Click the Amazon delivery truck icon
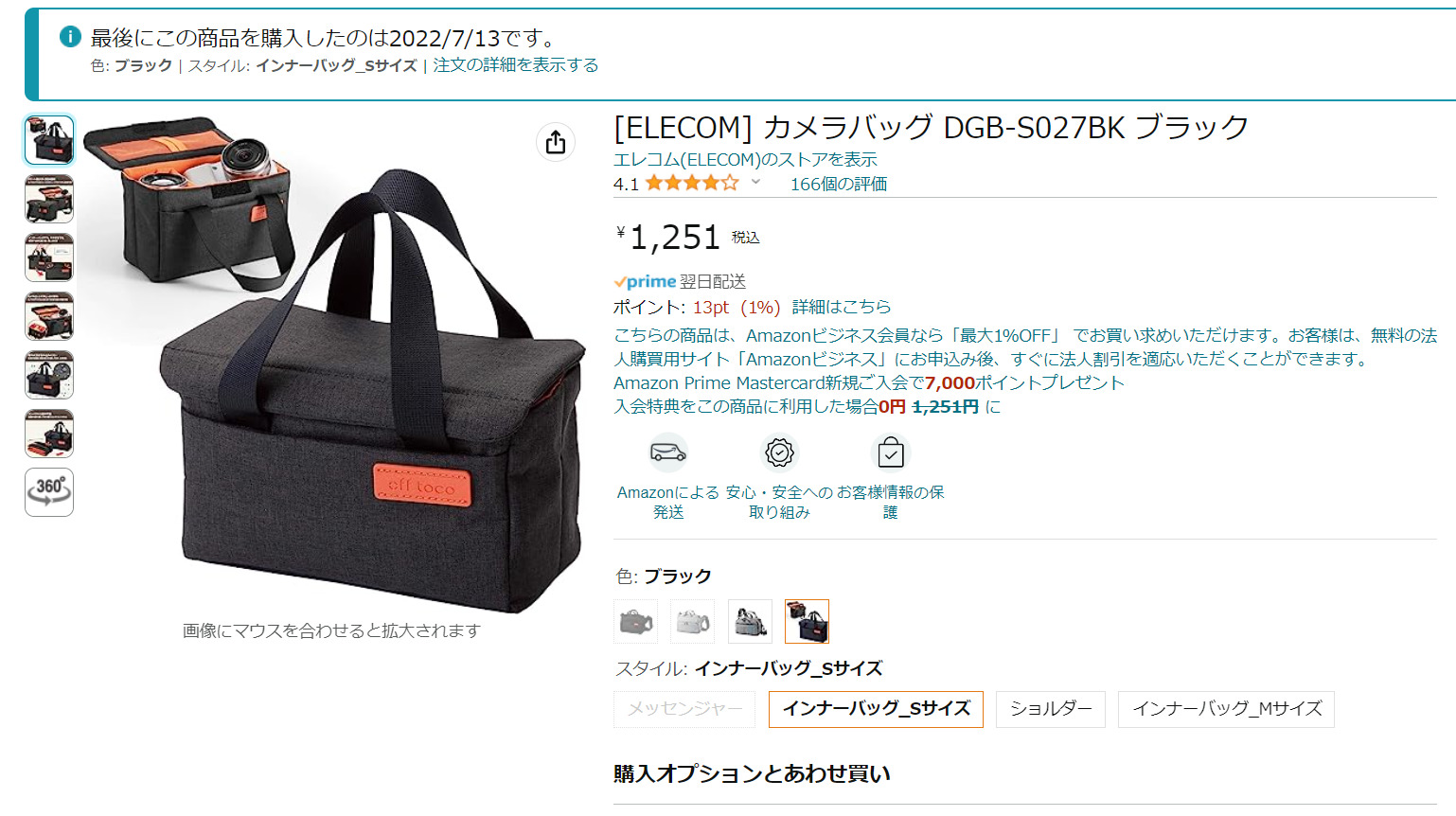 coord(668,452)
